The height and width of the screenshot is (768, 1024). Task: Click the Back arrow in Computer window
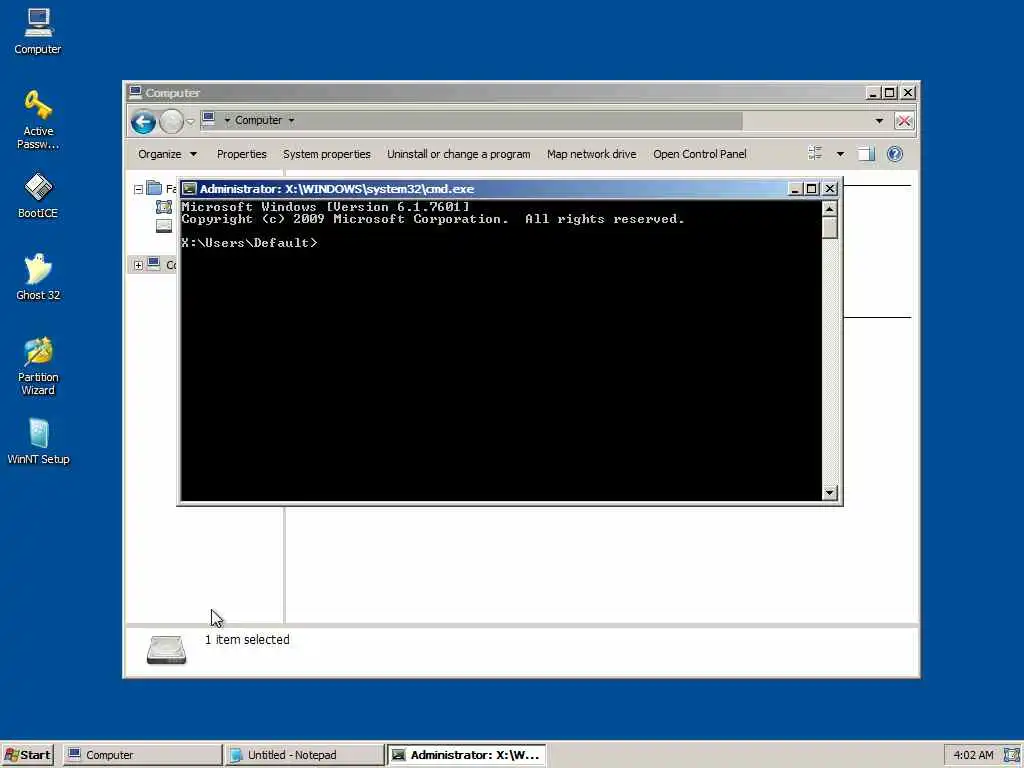pyautogui.click(x=143, y=121)
